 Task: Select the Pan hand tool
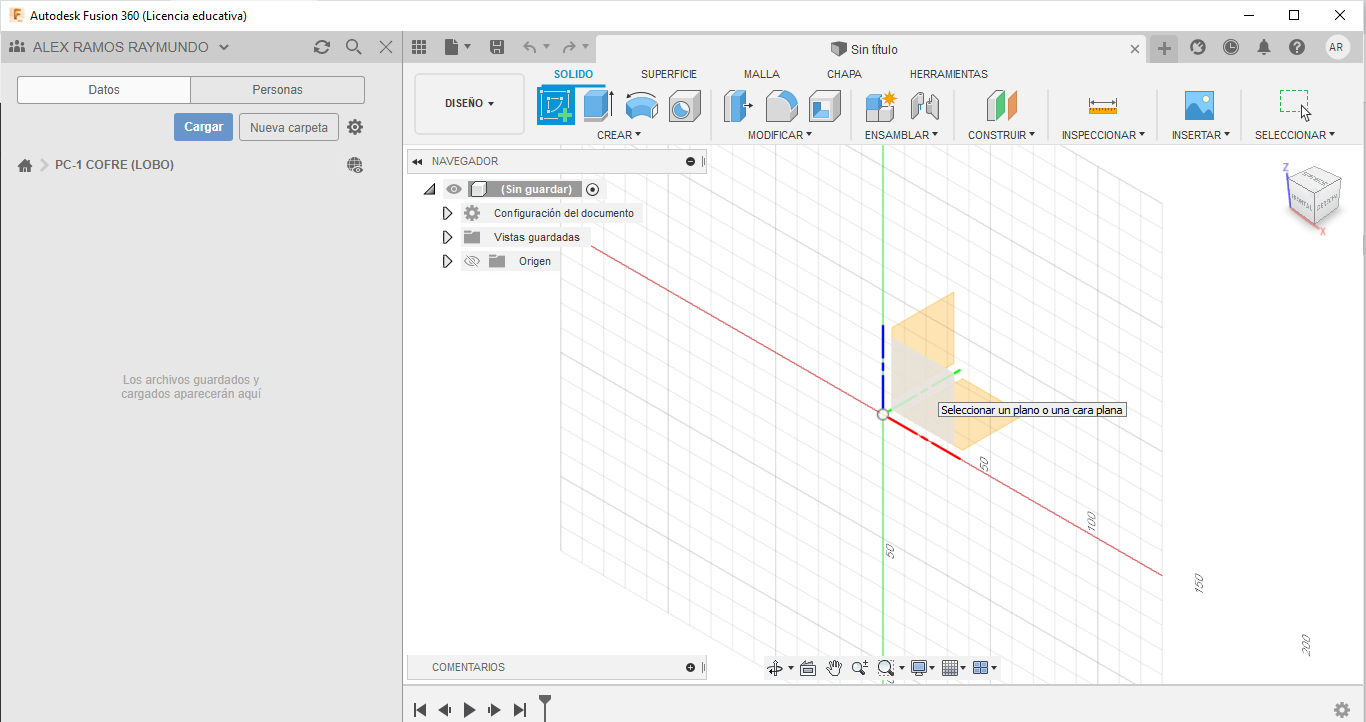coord(834,668)
